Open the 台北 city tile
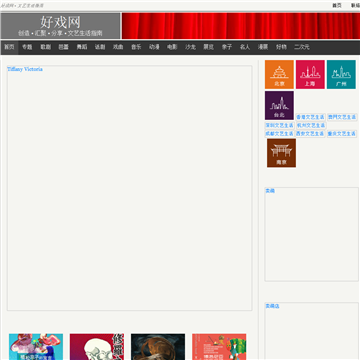The height and width of the screenshot is (360, 360). (x=279, y=105)
